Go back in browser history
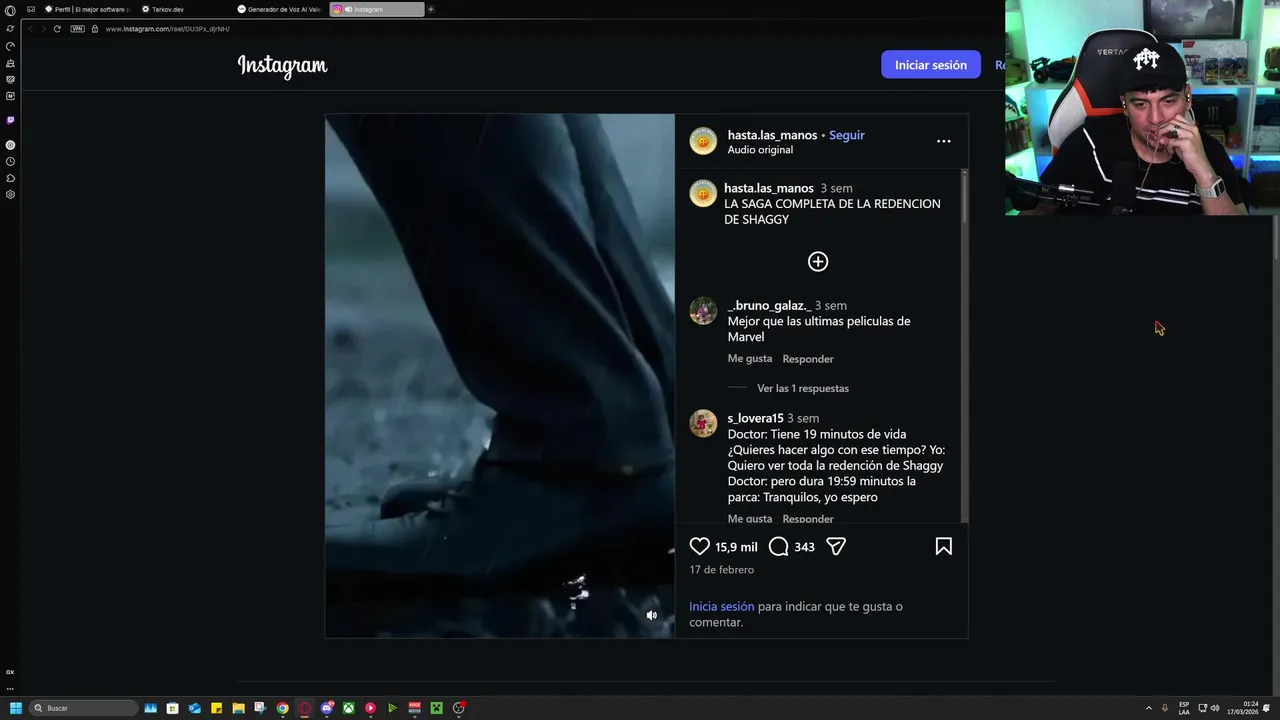This screenshot has width=1280, height=720. 30,29
